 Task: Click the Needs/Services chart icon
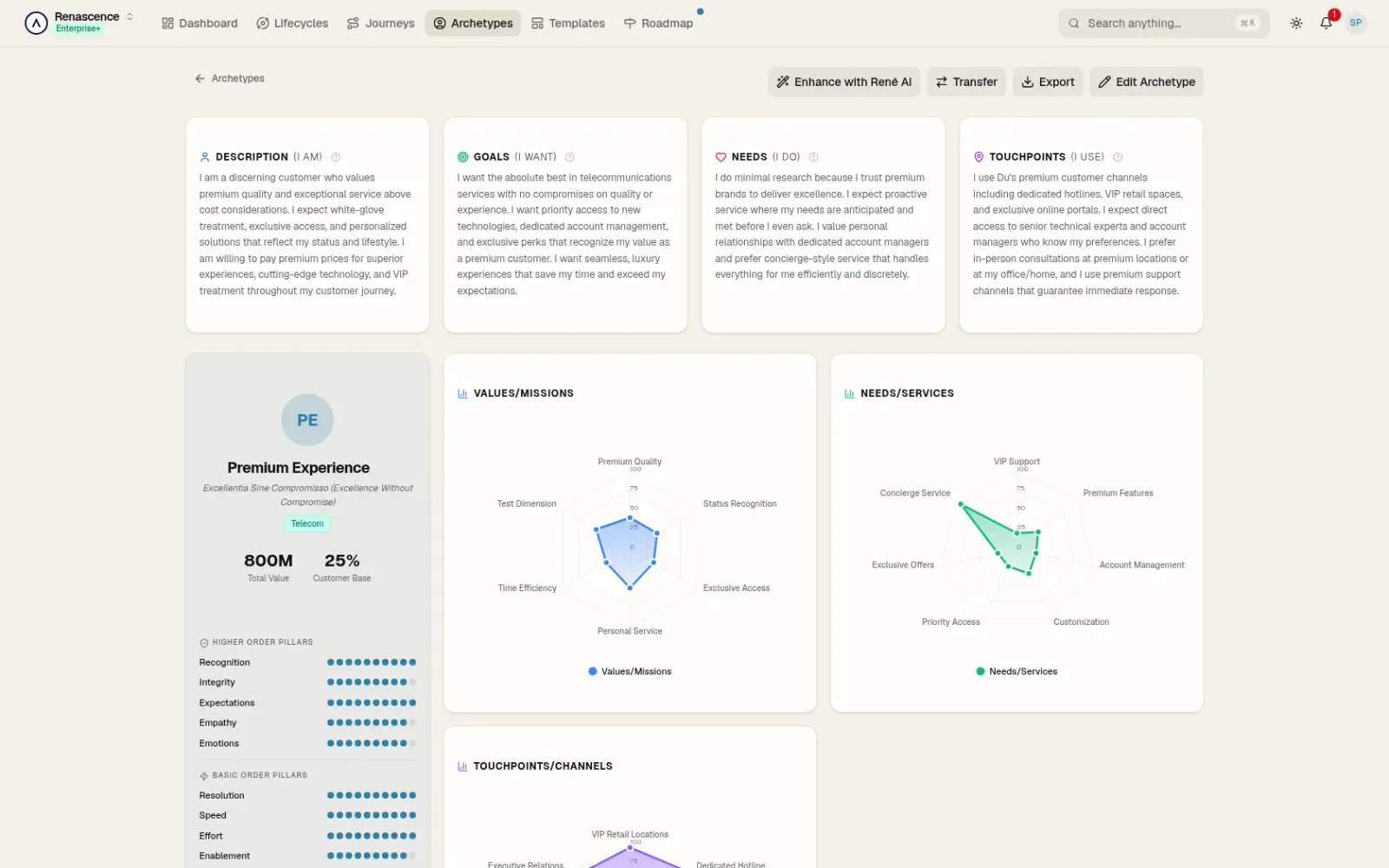click(850, 393)
